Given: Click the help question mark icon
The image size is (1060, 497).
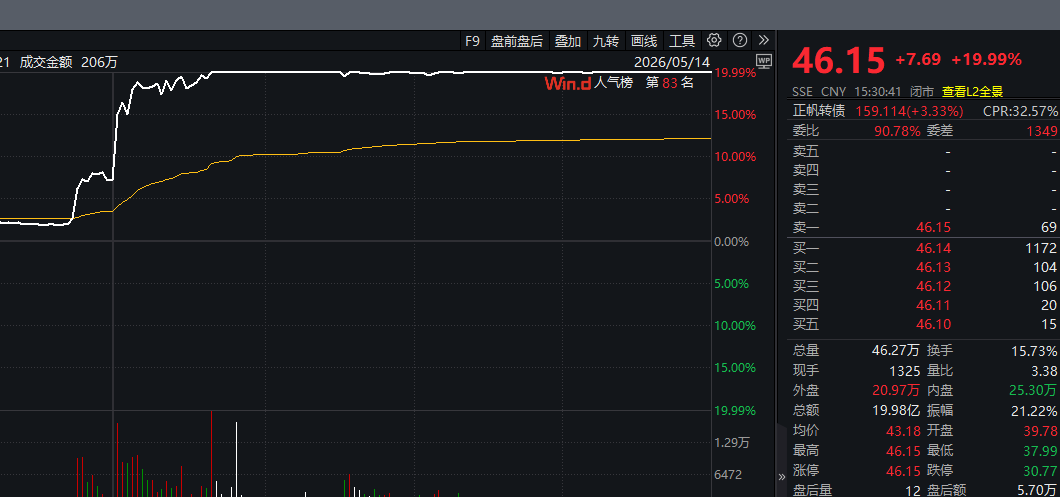Looking at the screenshot, I should (740, 41).
